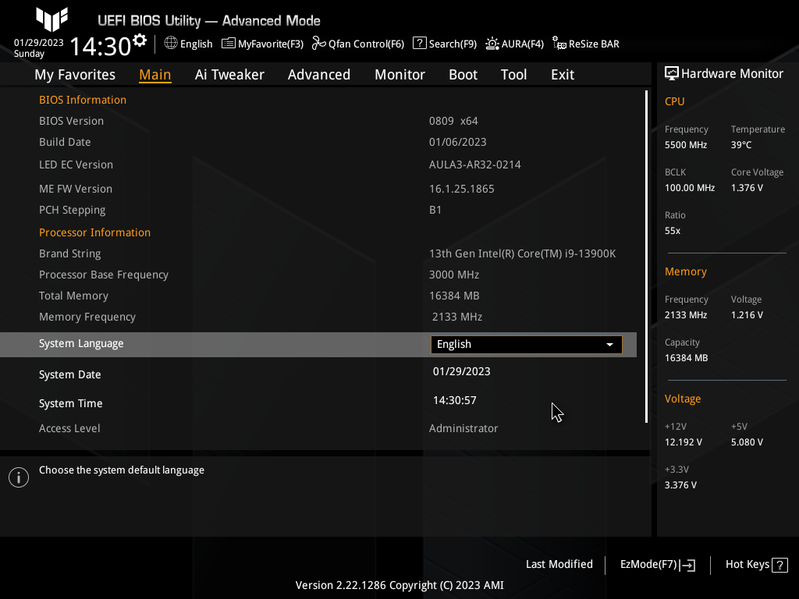This screenshot has width=799, height=599.
Task: Open AURA(F4) lighting icon
Action: point(493,44)
